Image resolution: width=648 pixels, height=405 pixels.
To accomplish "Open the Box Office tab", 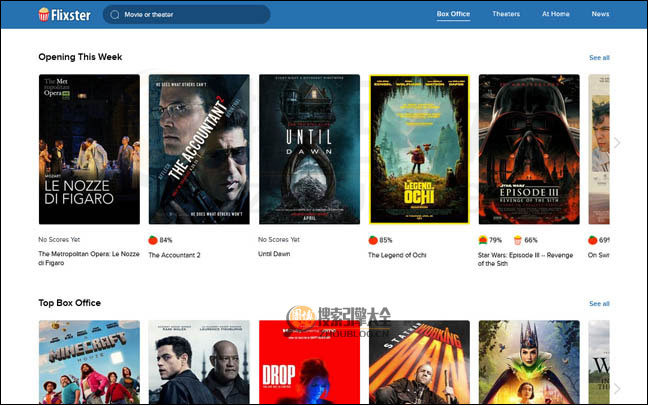I will (453, 14).
